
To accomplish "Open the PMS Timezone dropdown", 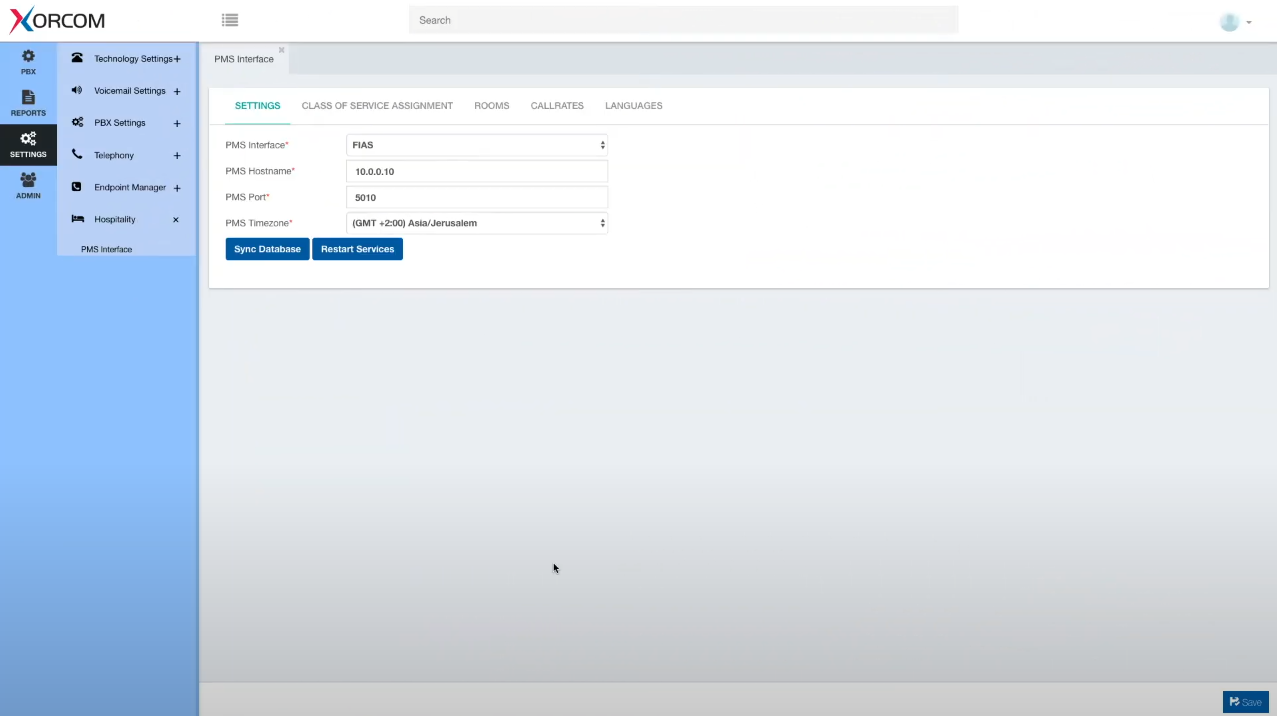I will point(476,223).
